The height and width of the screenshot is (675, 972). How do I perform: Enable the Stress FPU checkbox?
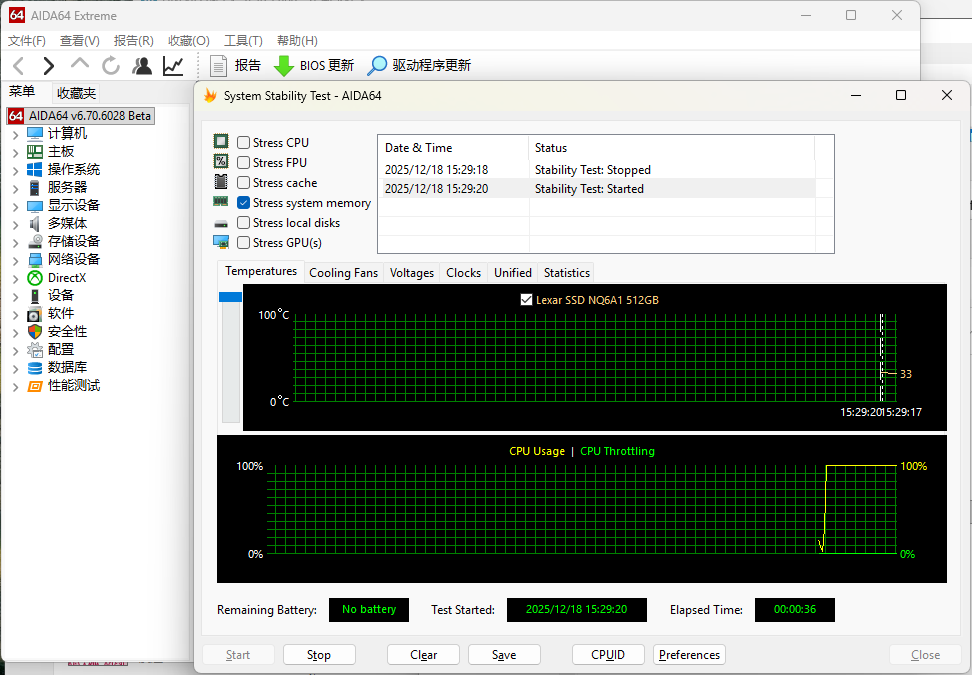pyautogui.click(x=244, y=162)
